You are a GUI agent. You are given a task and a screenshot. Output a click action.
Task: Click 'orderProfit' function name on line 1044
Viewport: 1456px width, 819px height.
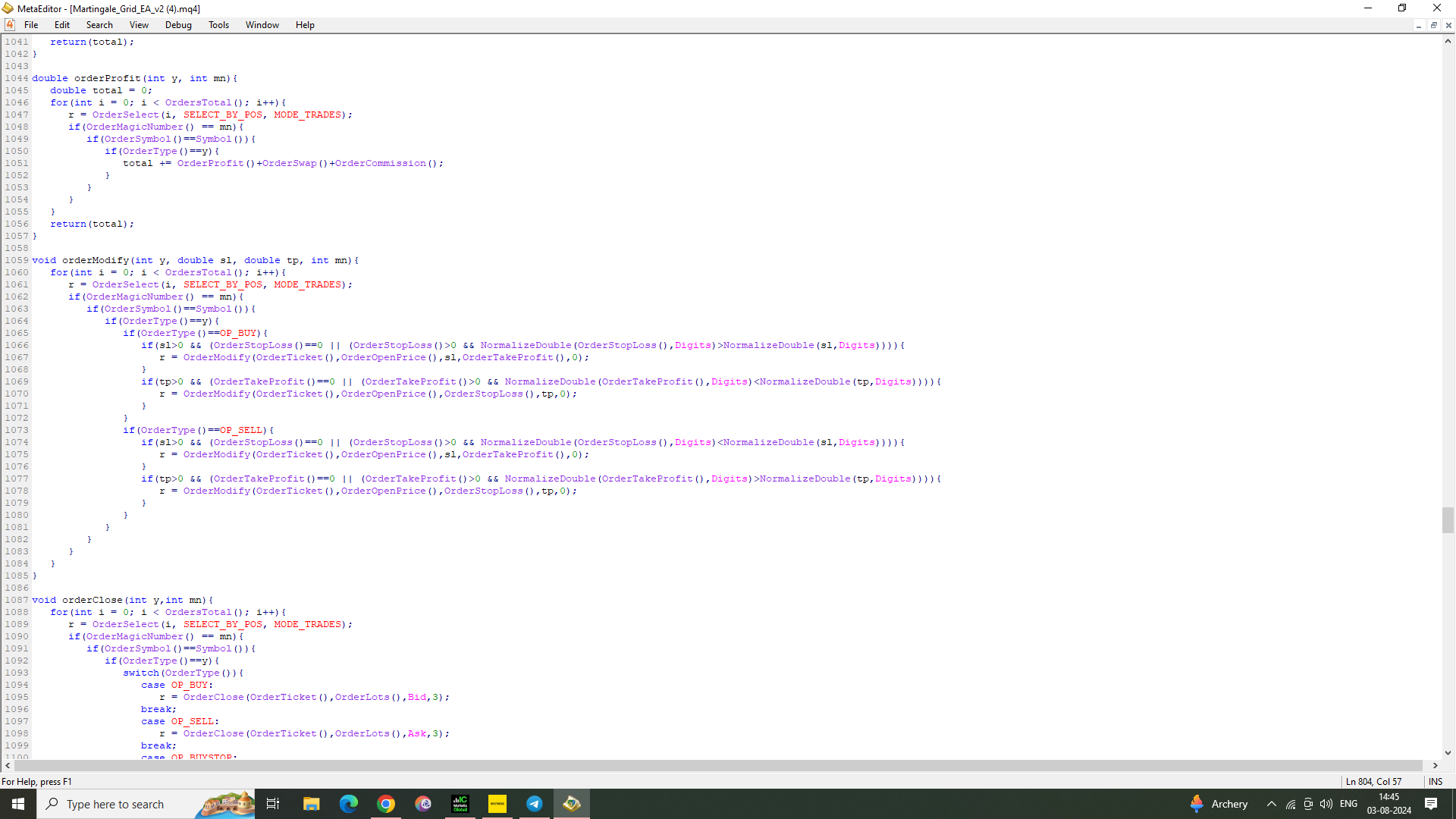click(108, 78)
